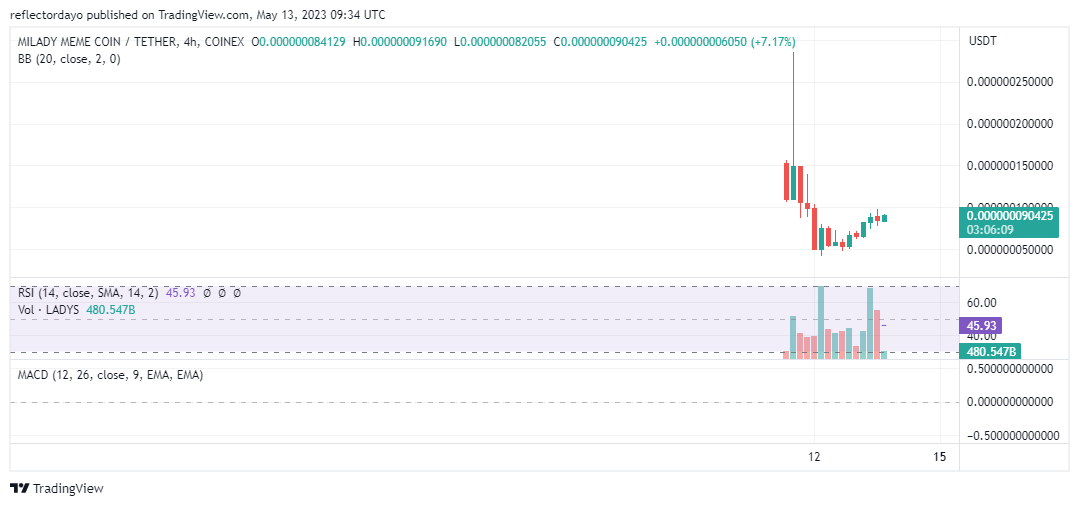Click the volume tag 480.547B

[990, 352]
